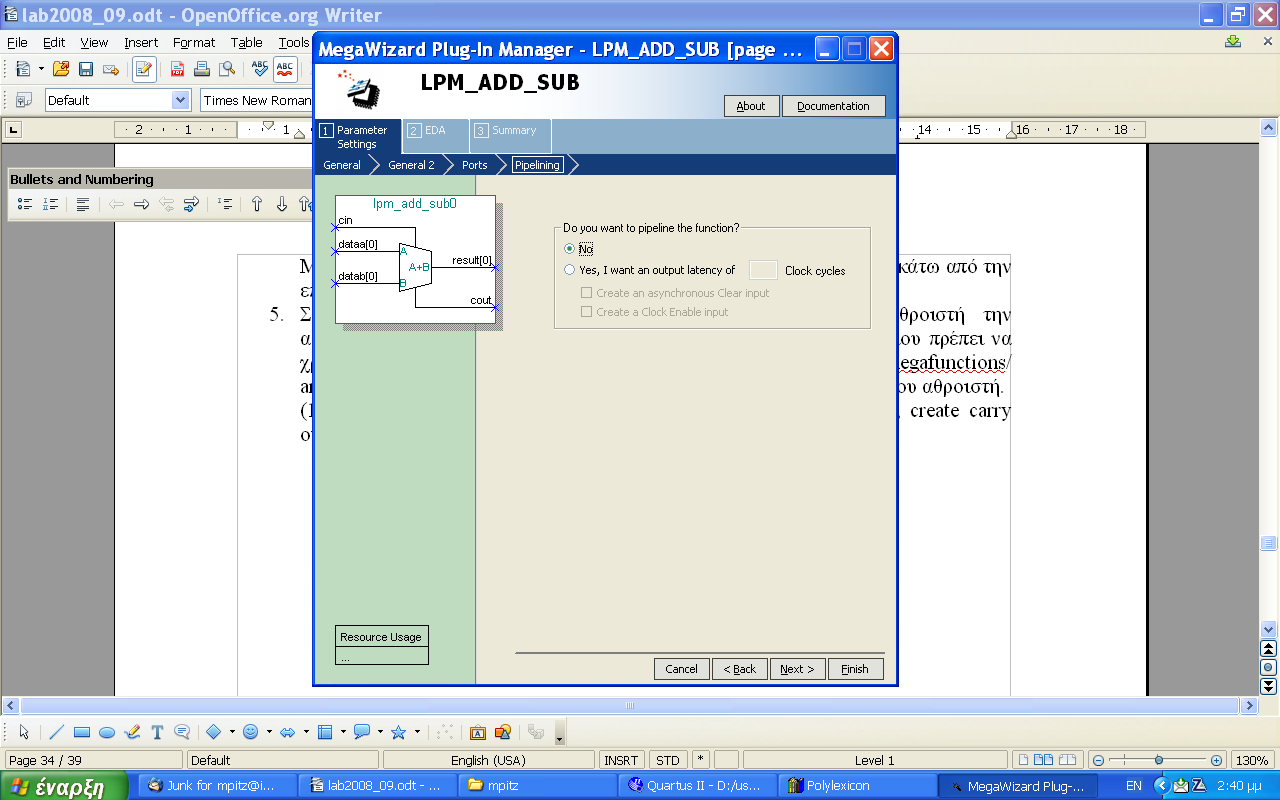Select the Callouts tool in Drawing toolbar
The image size is (1280, 800).
pyautogui.click(x=182, y=732)
